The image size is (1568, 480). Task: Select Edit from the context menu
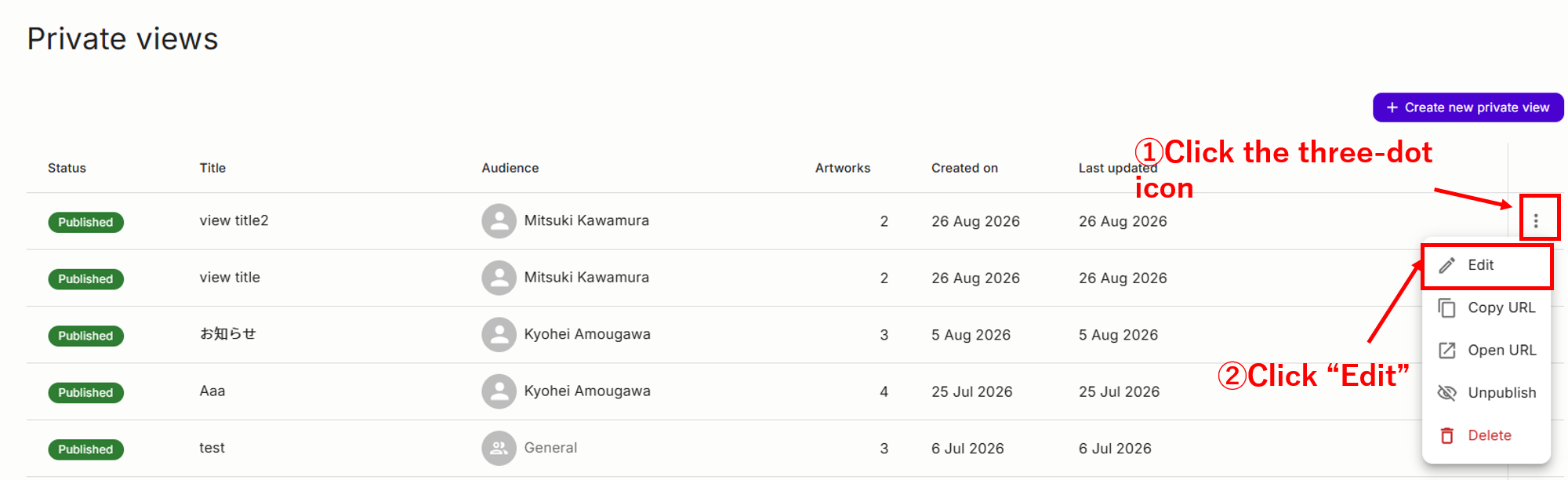(x=1486, y=265)
